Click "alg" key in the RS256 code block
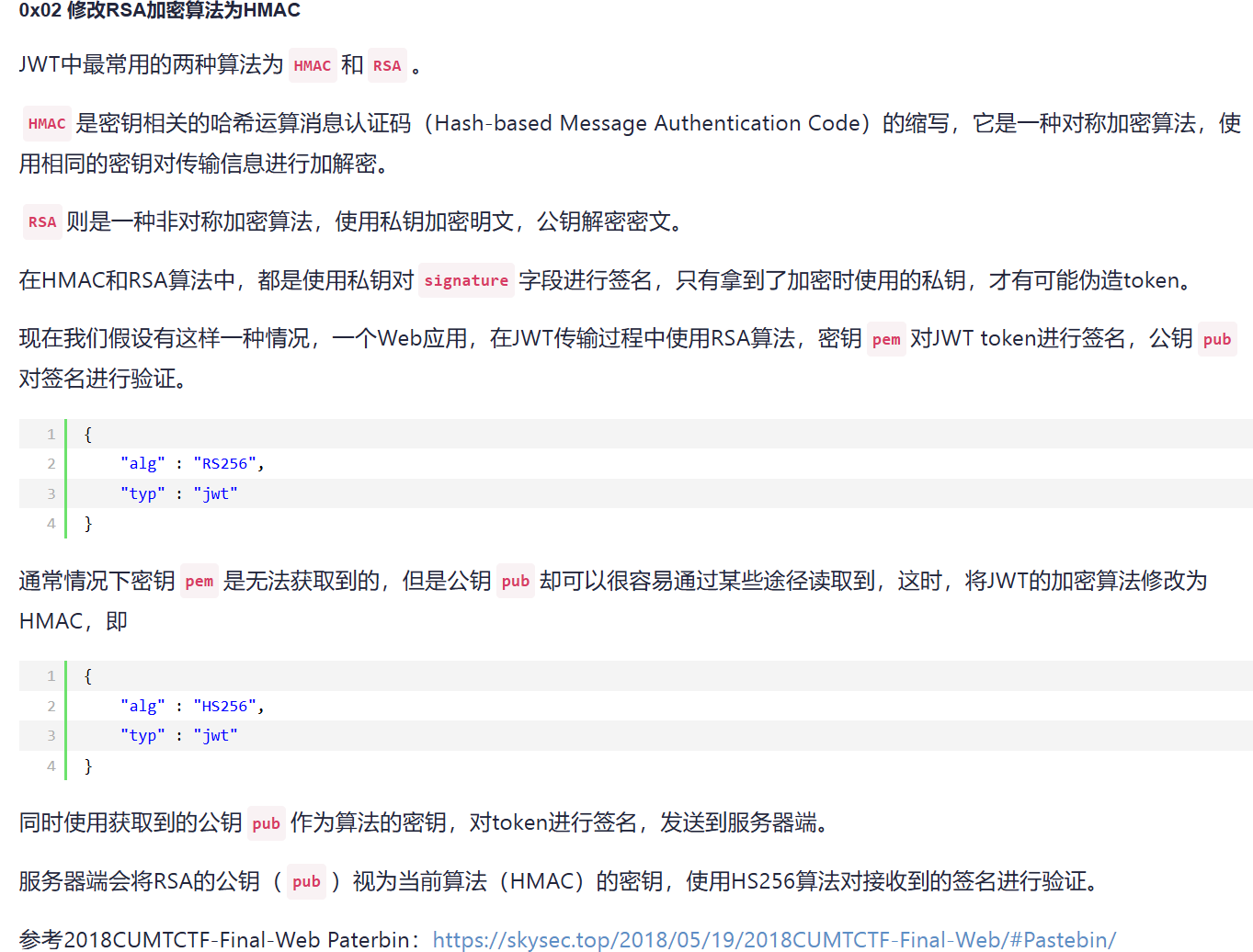This screenshot has width=1253, height=952. point(142,464)
